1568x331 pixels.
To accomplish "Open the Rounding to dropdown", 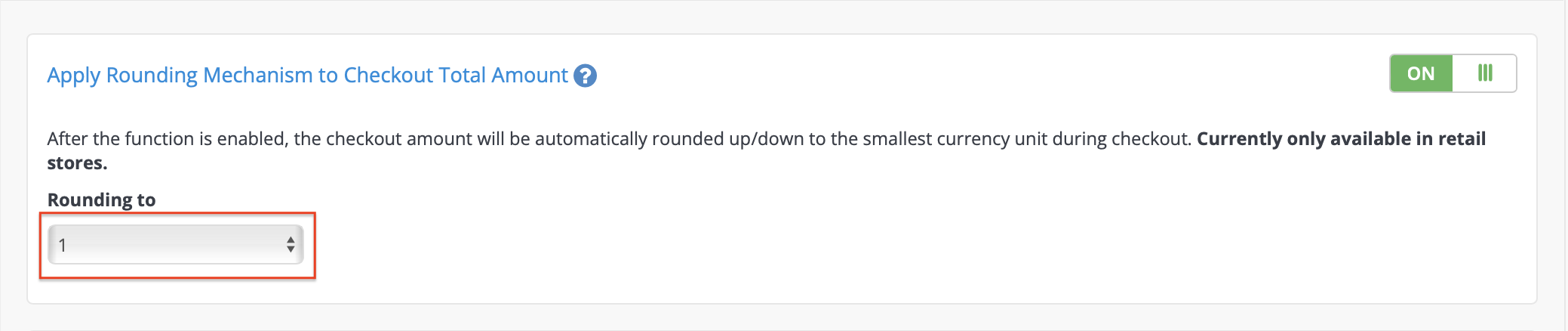I will [x=176, y=245].
